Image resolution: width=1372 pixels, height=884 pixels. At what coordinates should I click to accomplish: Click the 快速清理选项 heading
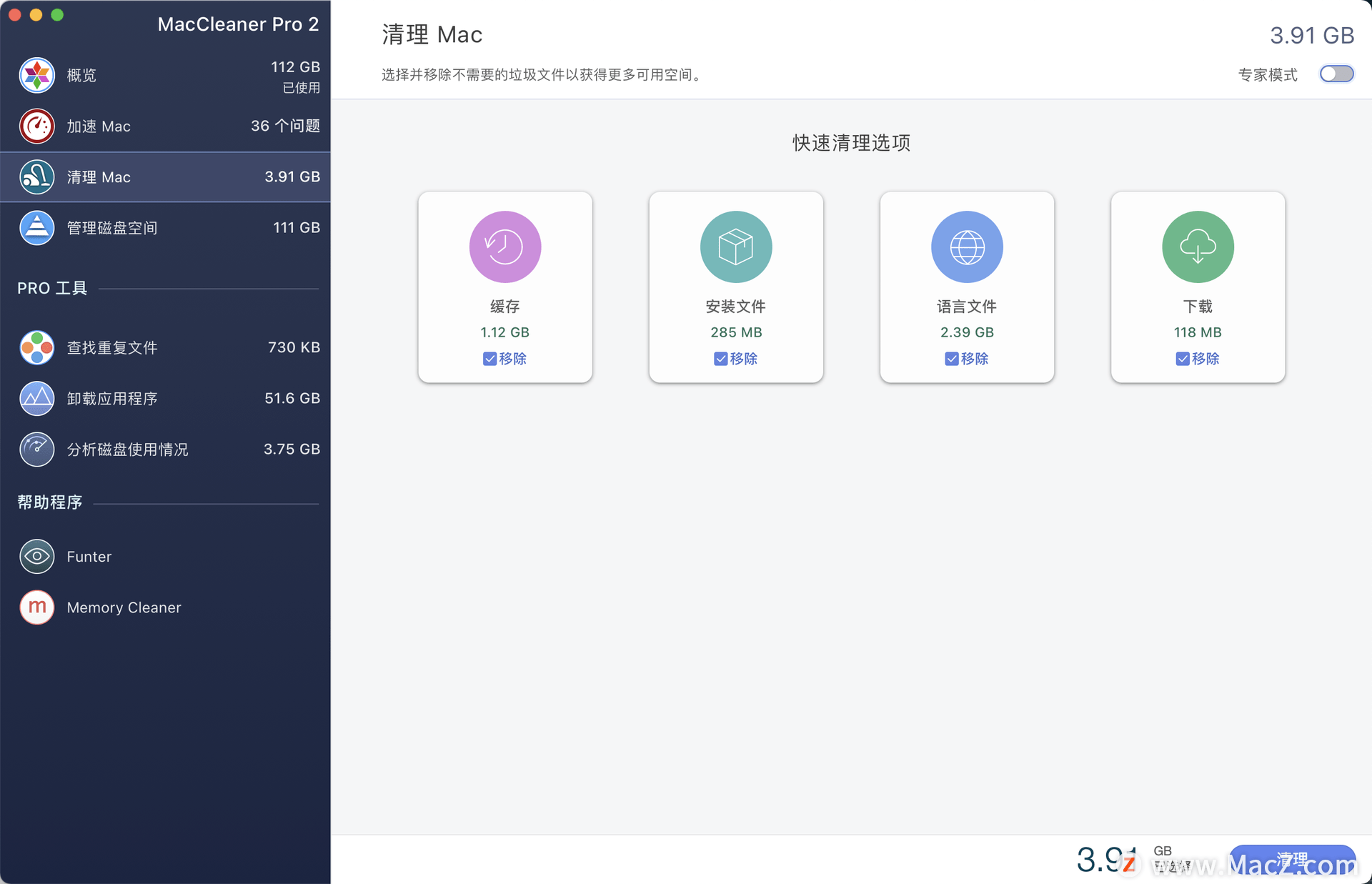coord(851,143)
